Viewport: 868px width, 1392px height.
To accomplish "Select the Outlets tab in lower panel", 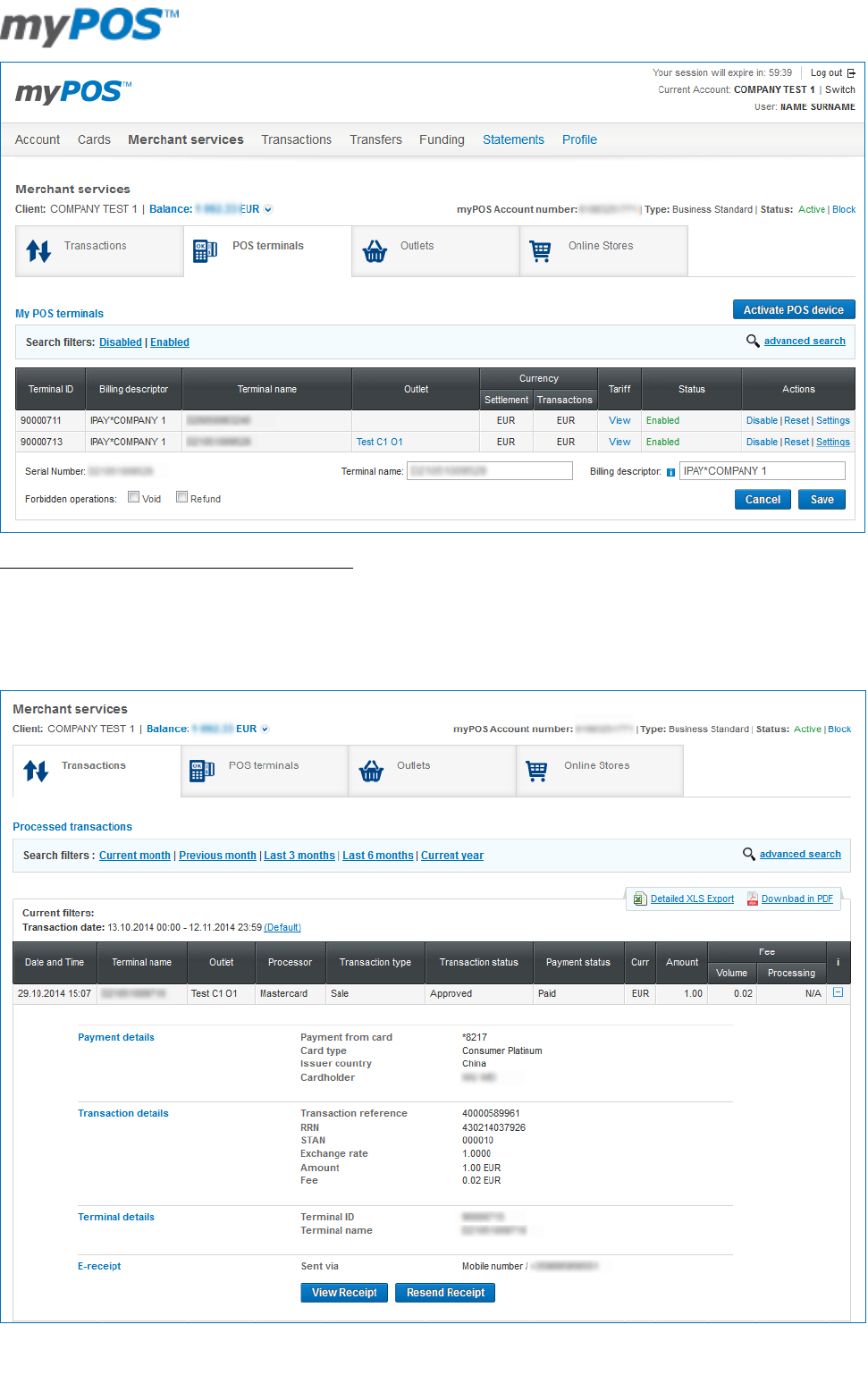I will pyautogui.click(x=432, y=771).
